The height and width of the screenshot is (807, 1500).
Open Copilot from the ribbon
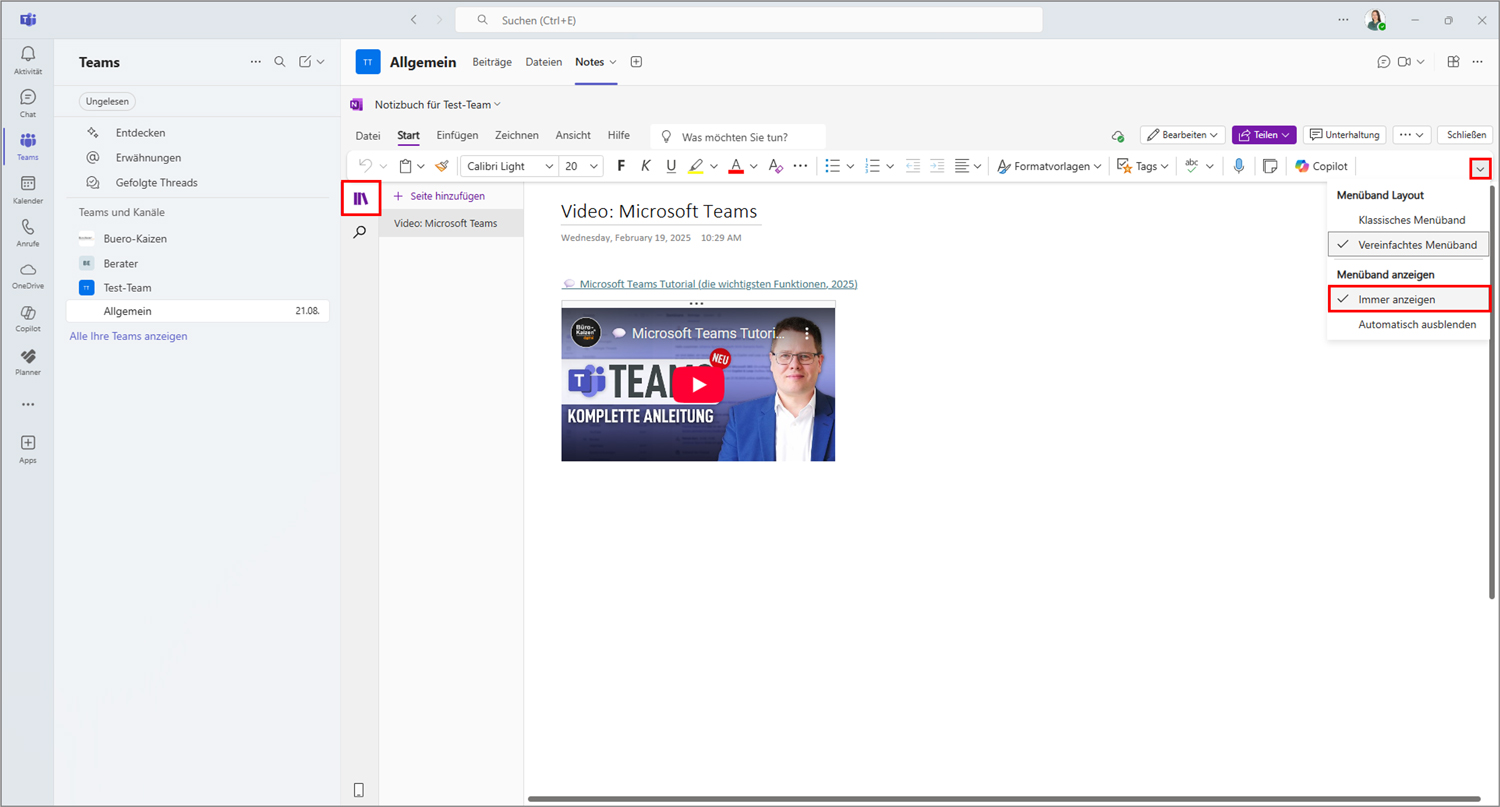1321,166
